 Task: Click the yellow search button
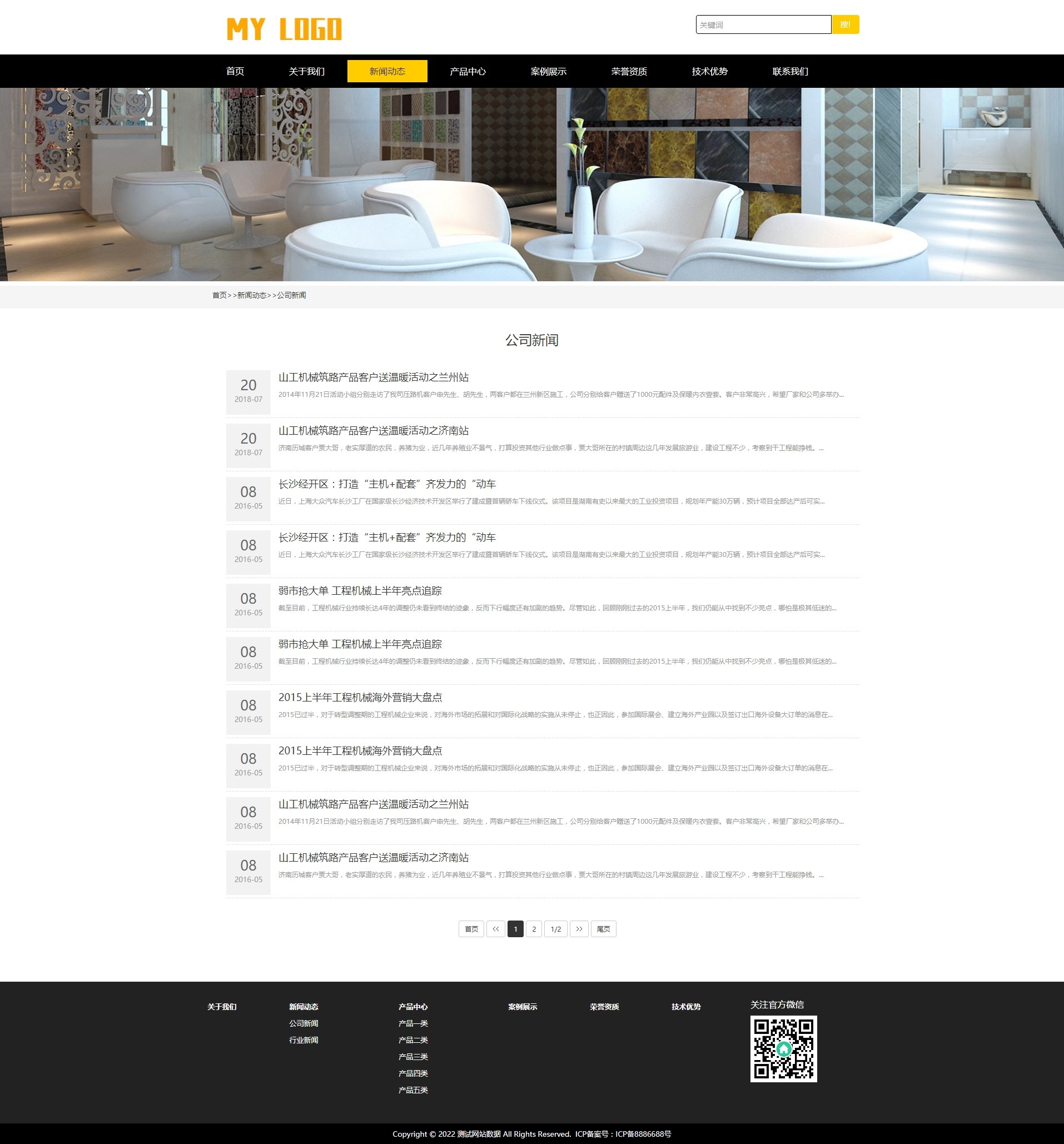[845, 25]
